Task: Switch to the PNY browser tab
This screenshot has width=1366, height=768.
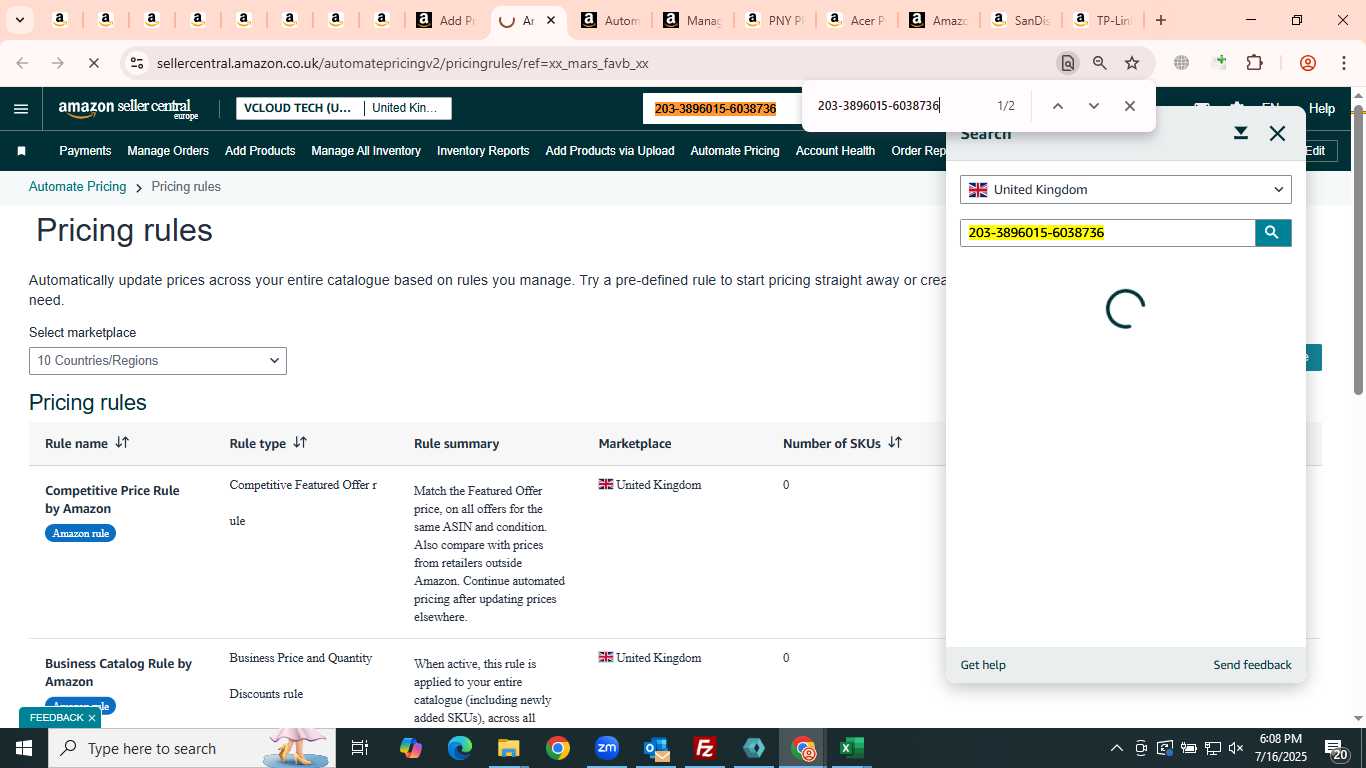Action: 773,20
